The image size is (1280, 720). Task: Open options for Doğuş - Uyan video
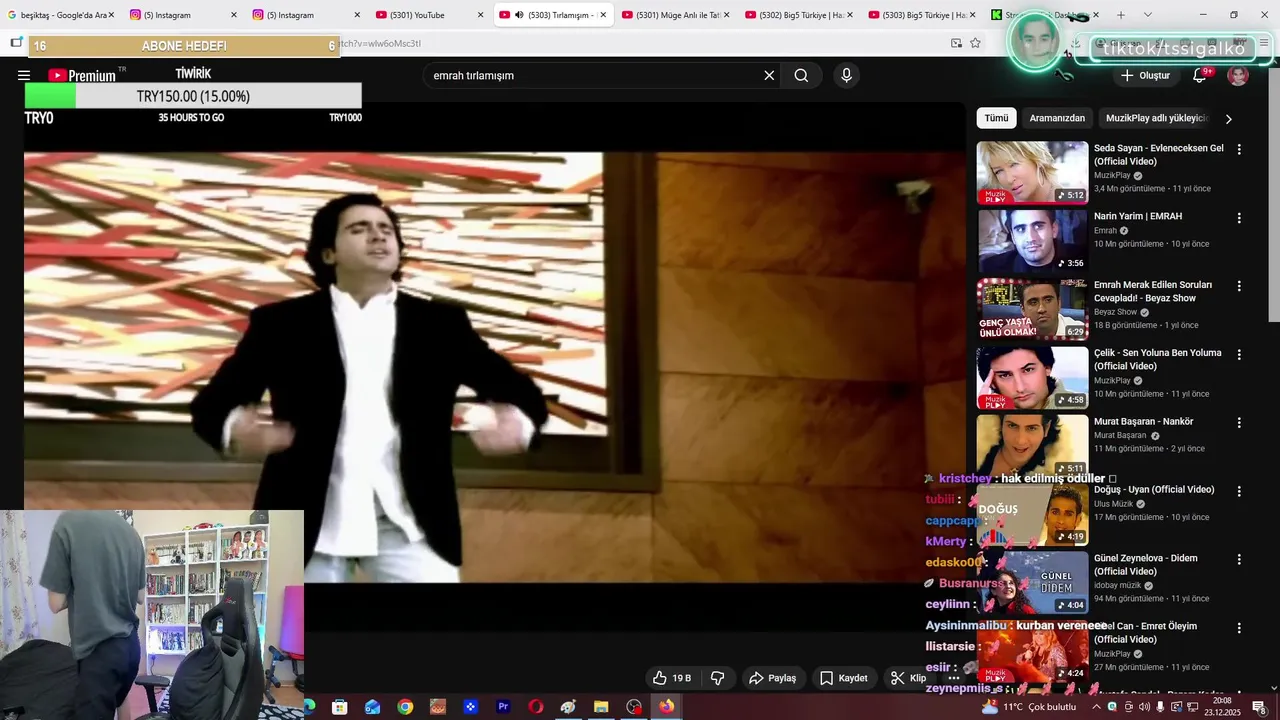click(x=1239, y=491)
